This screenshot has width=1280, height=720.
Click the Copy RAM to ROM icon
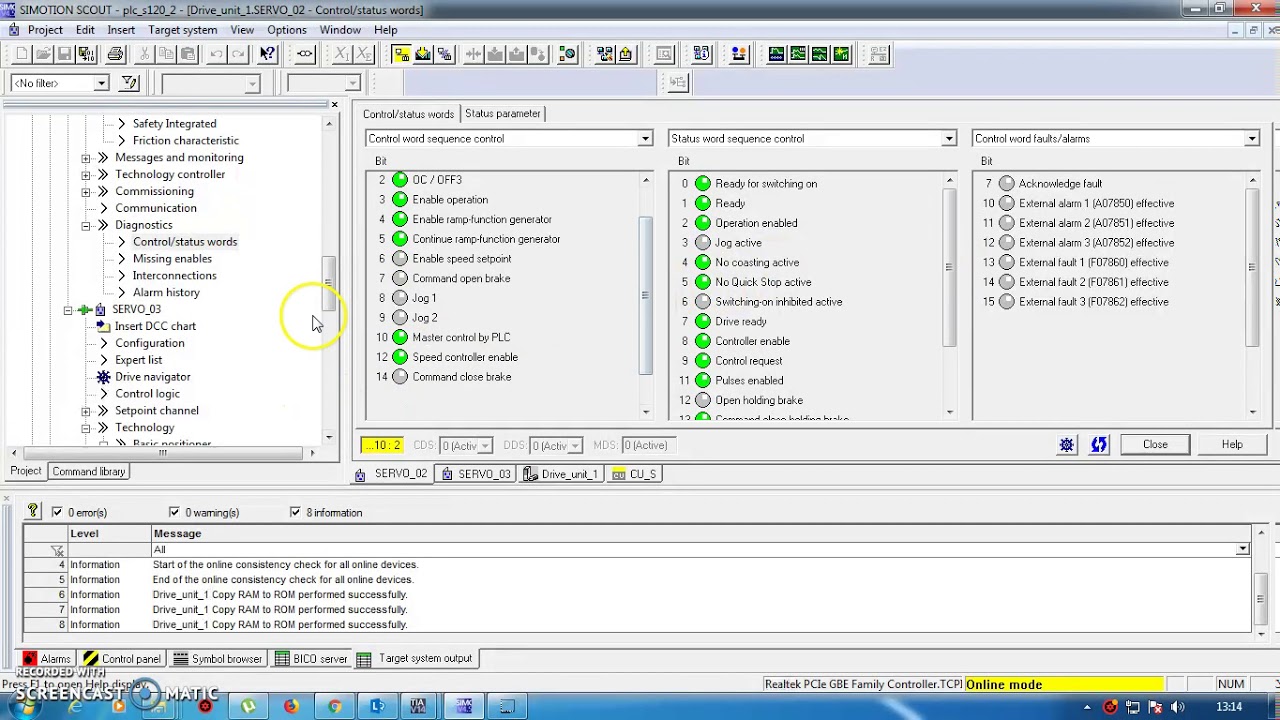(539, 54)
